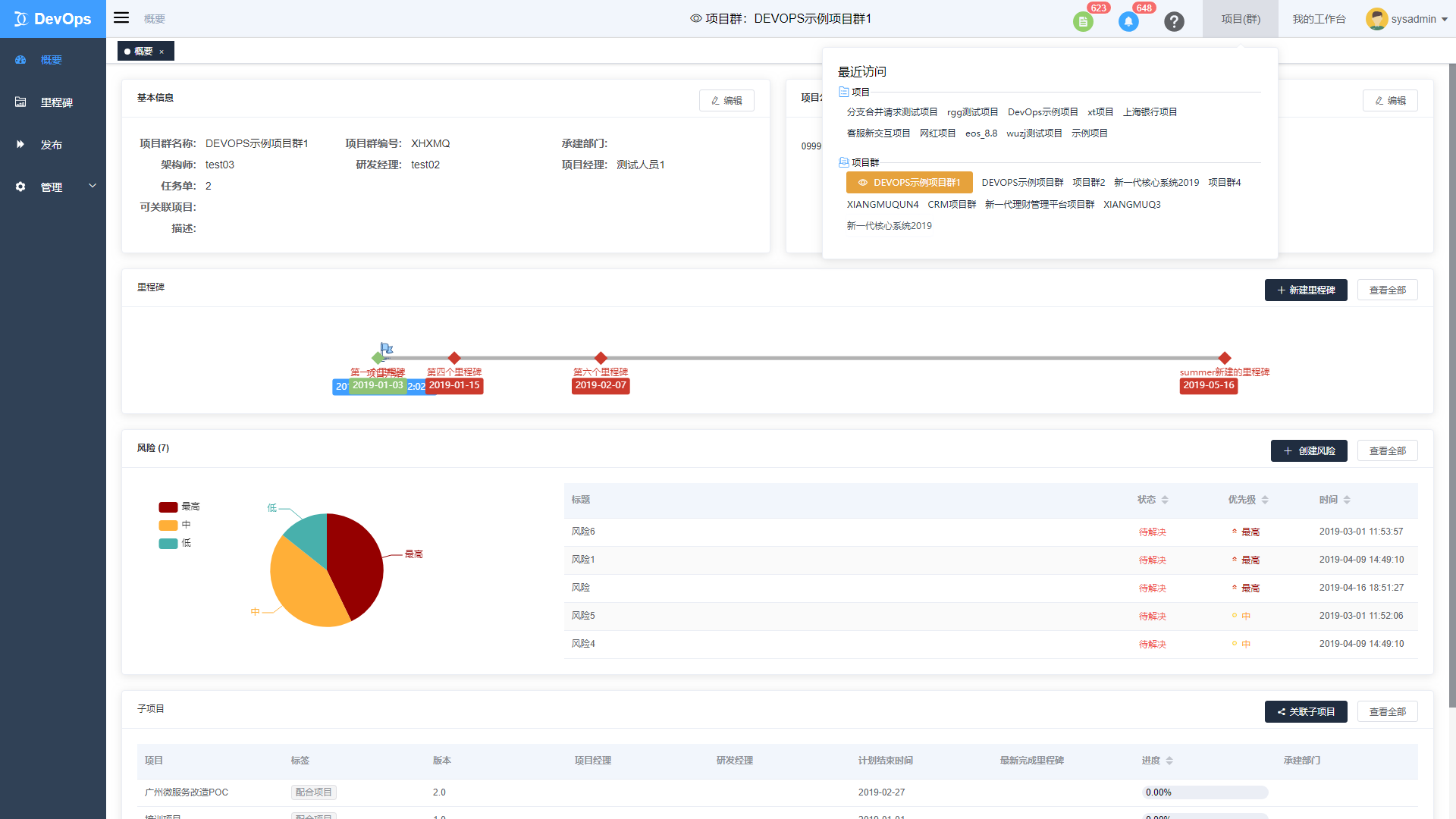Open the 概要 dashboard sidebar icon
Image resolution: width=1456 pixels, height=819 pixels.
tap(20, 60)
